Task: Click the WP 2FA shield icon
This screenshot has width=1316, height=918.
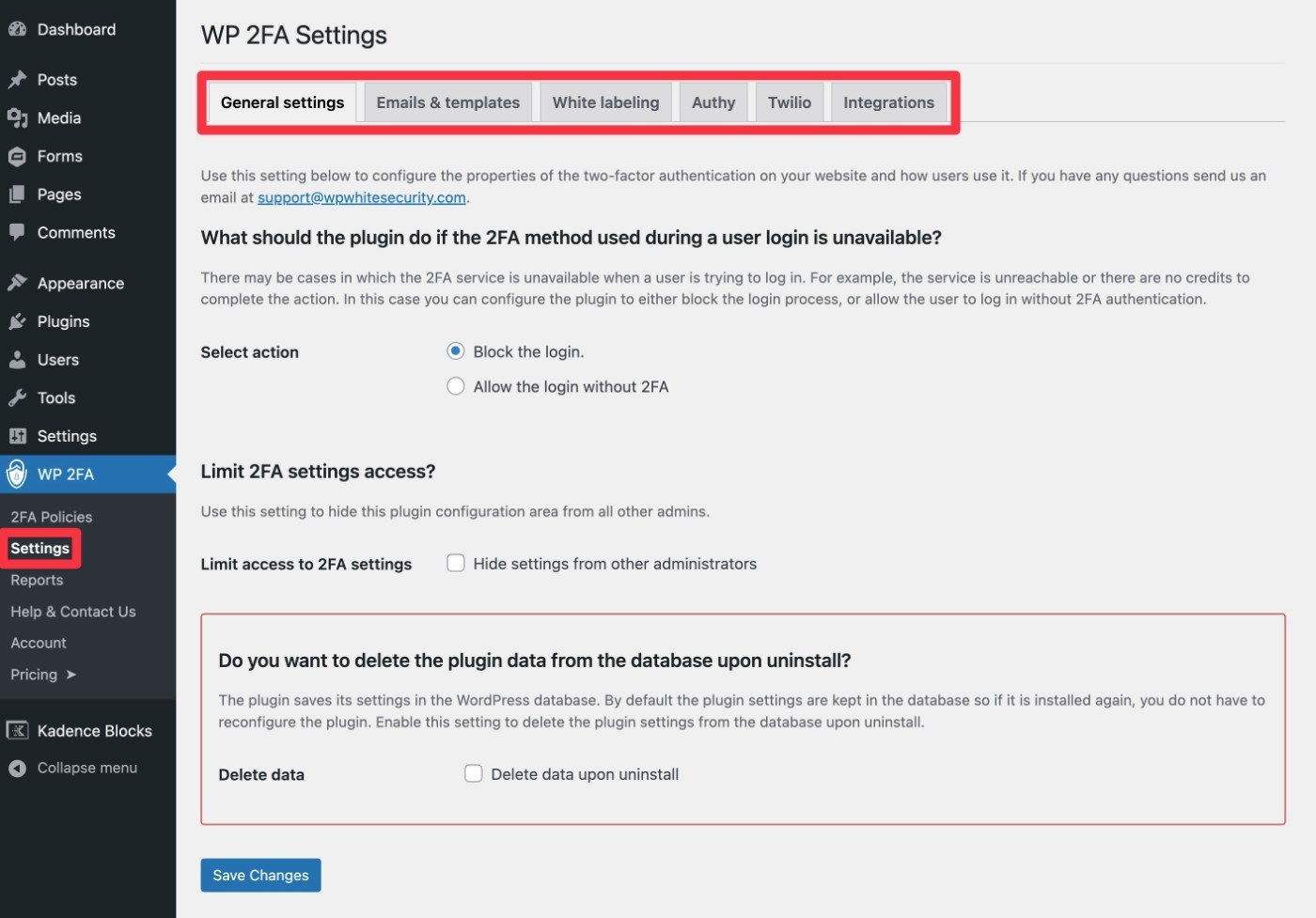Action: [17, 475]
